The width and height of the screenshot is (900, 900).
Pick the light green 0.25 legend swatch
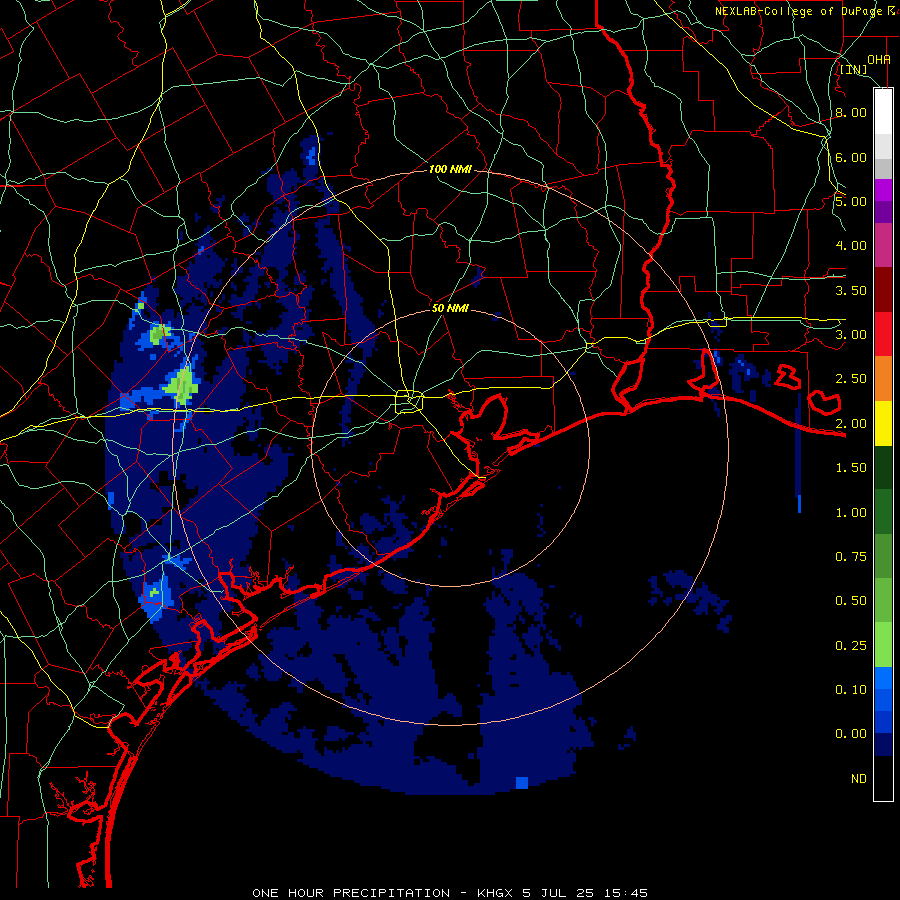pyautogui.click(x=883, y=645)
